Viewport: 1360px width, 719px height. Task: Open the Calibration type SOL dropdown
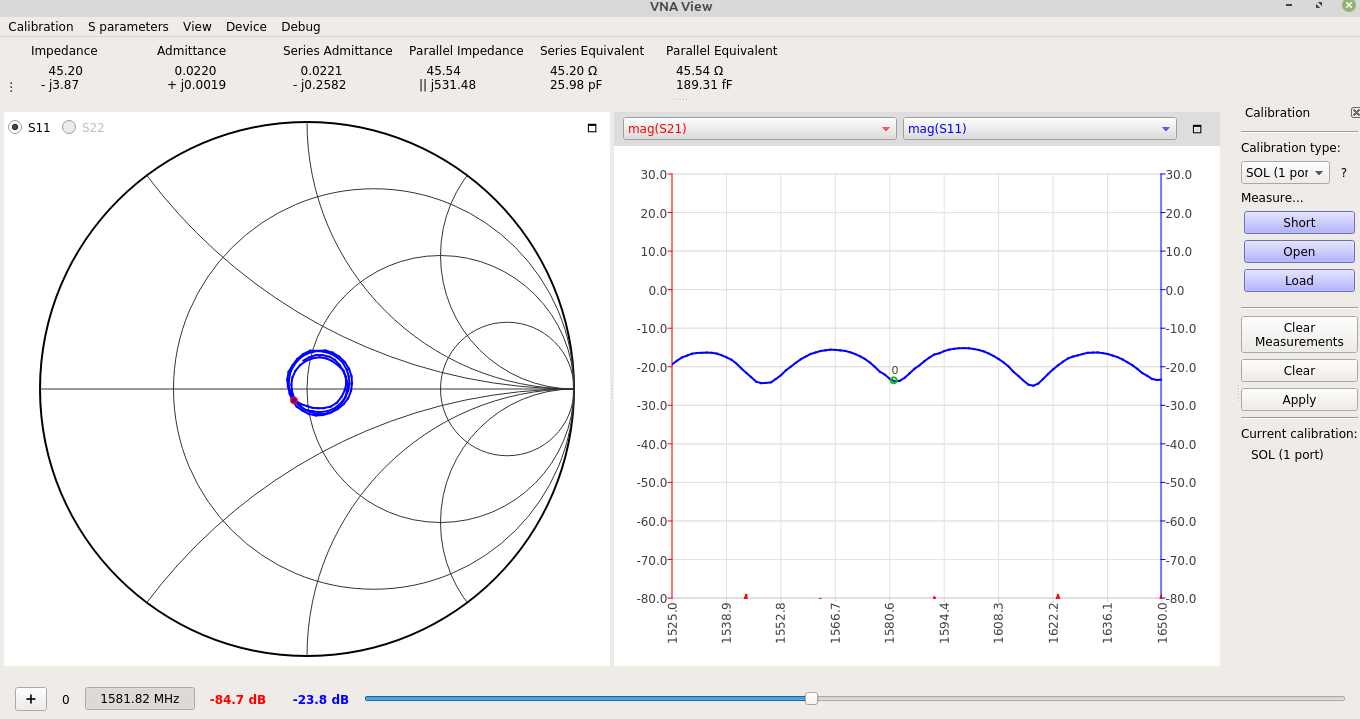tap(1285, 173)
